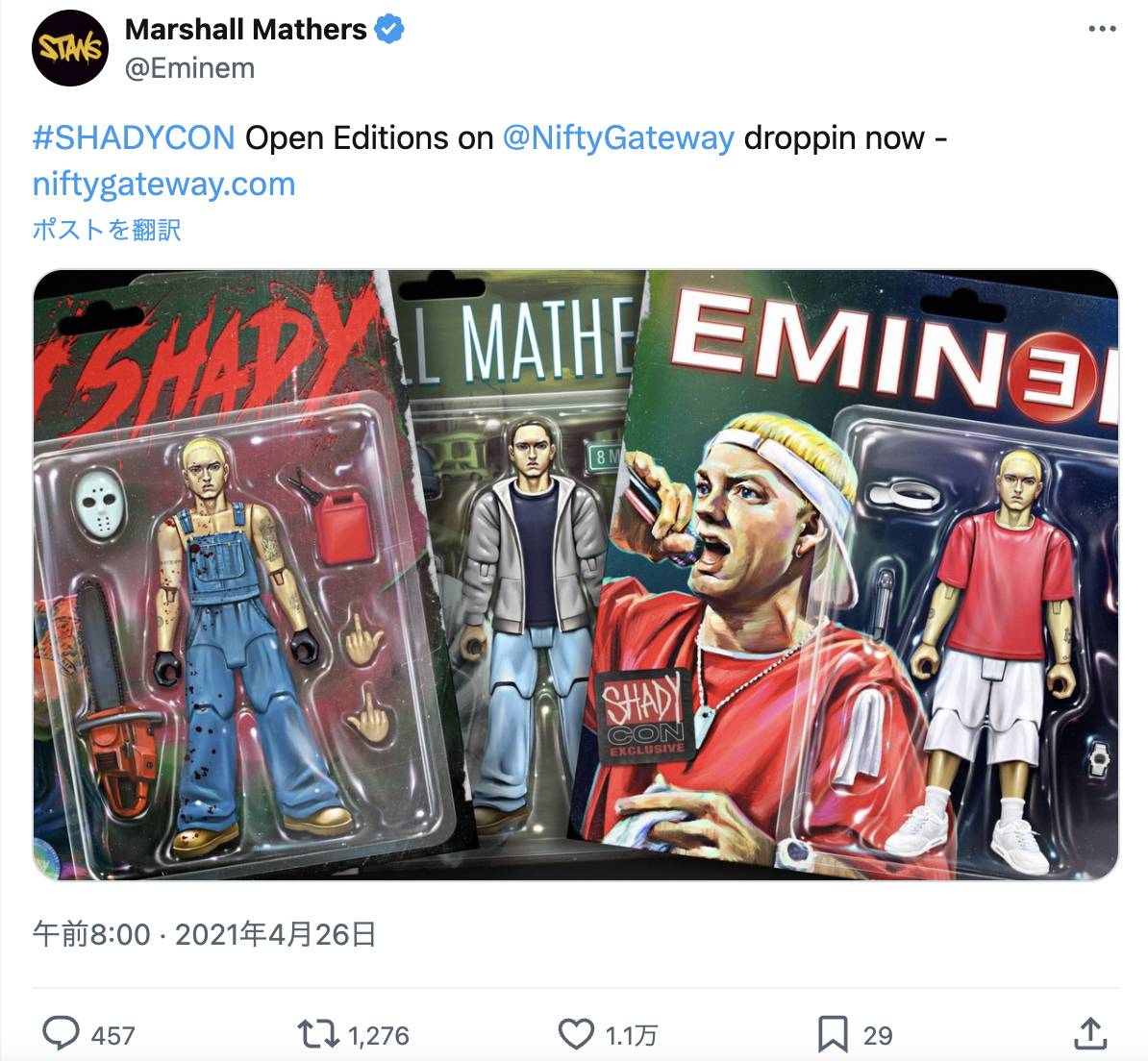The width and height of the screenshot is (1148, 1061).
Task: Click the 1.1万 likes count
Action: tap(631, 1035)
